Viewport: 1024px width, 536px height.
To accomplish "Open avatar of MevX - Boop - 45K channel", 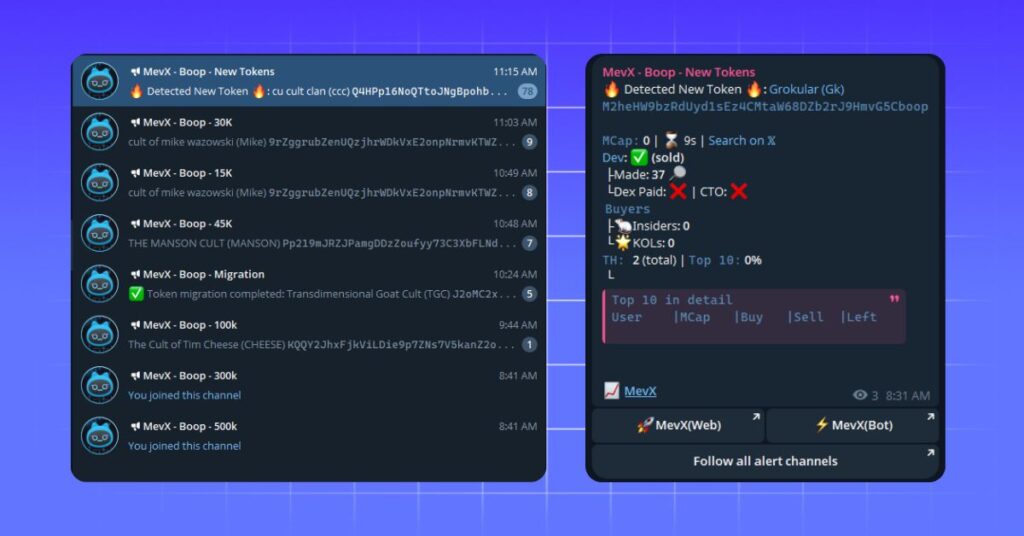I will click(99, 233).
